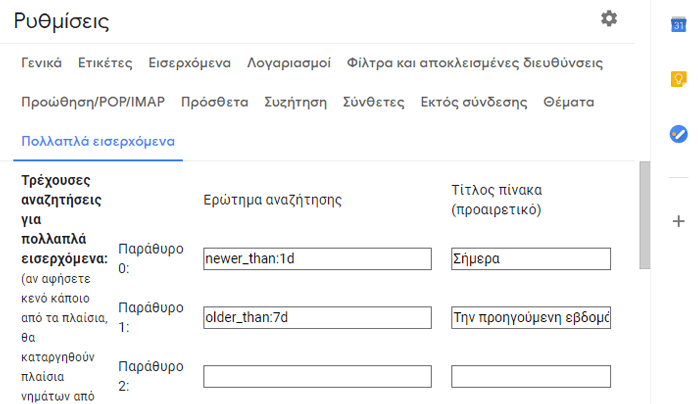Open Google Calendar from the side panel

point(678,25)
